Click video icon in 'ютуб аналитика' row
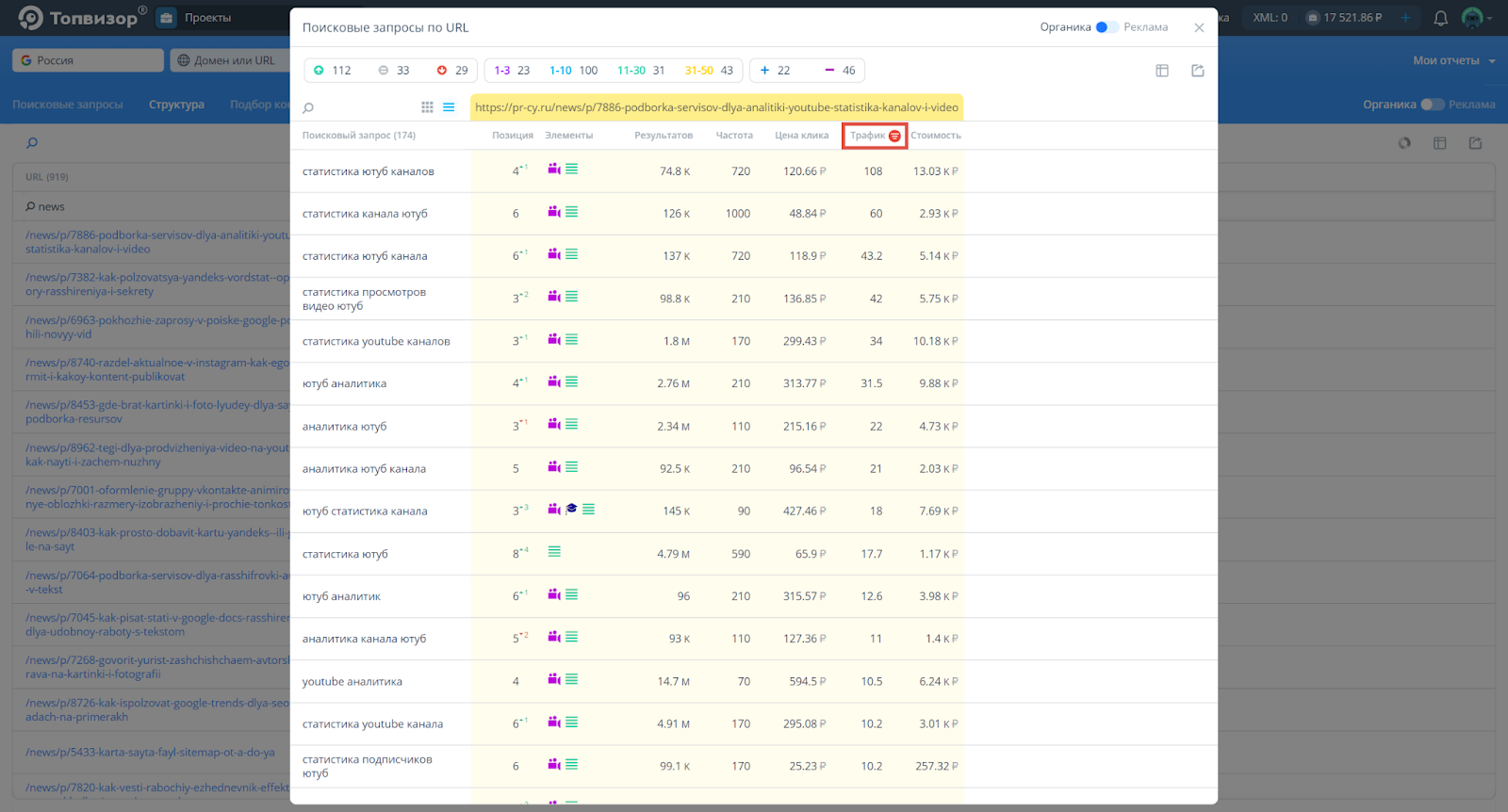Viewport: 1508px width, 812px height. (554, 382)
